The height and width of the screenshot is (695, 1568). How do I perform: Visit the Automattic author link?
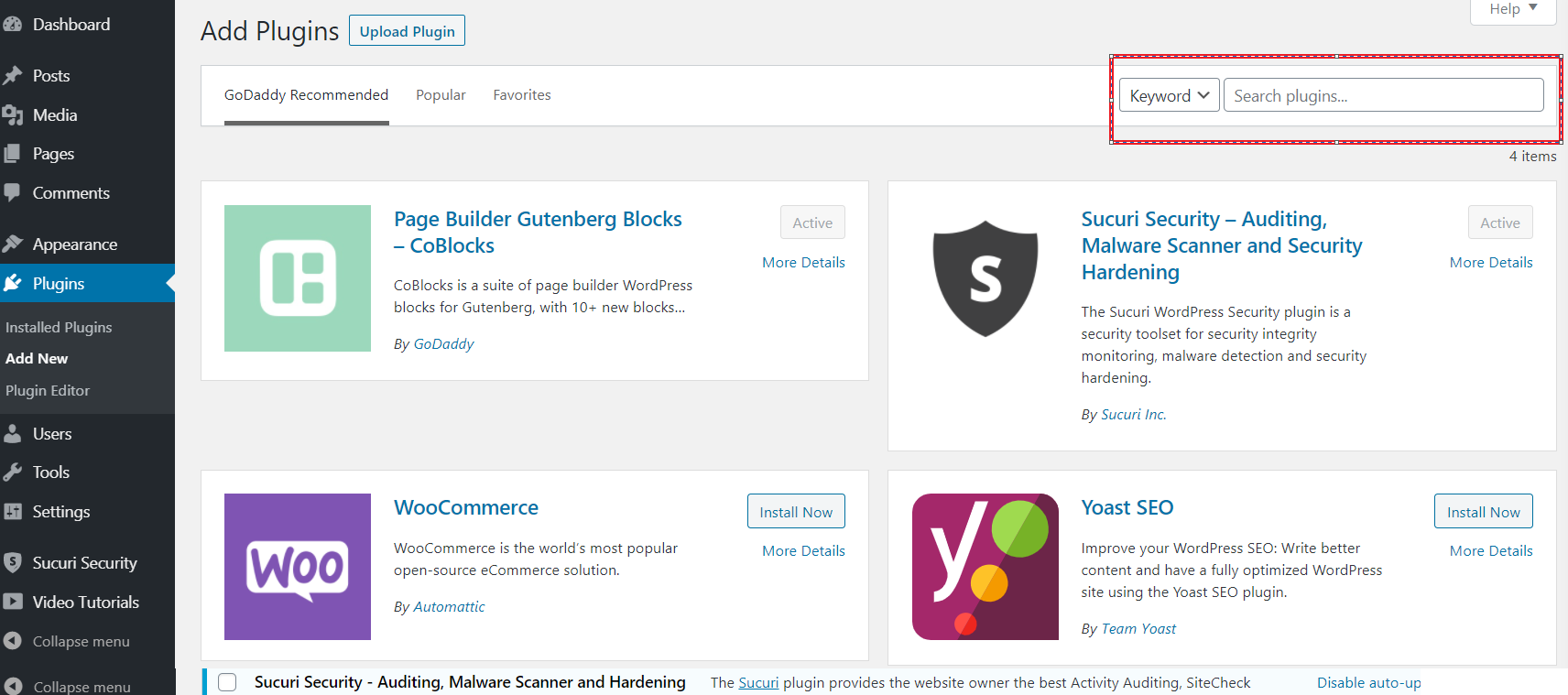[449, 607]
